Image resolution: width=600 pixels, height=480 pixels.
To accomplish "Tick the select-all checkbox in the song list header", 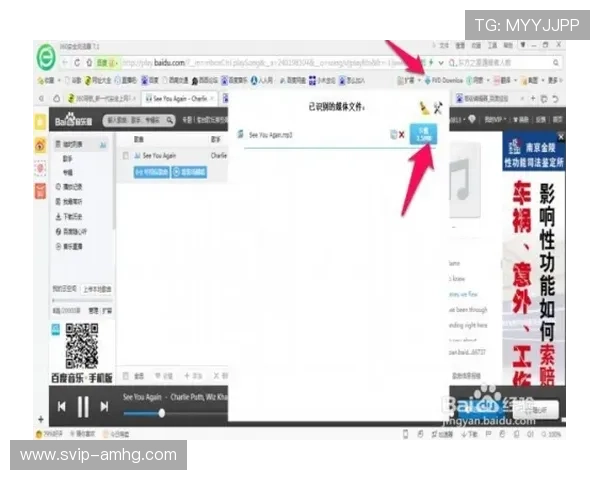I will point(125,140).
